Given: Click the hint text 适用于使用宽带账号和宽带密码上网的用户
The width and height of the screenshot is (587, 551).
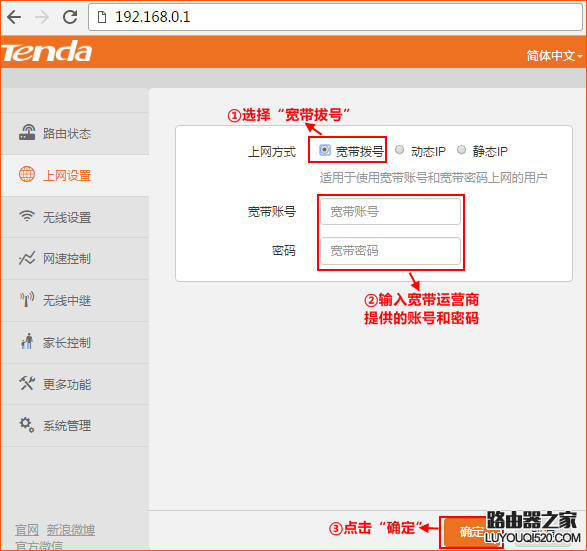Looking at the screenshot, I should pos(433,178).
